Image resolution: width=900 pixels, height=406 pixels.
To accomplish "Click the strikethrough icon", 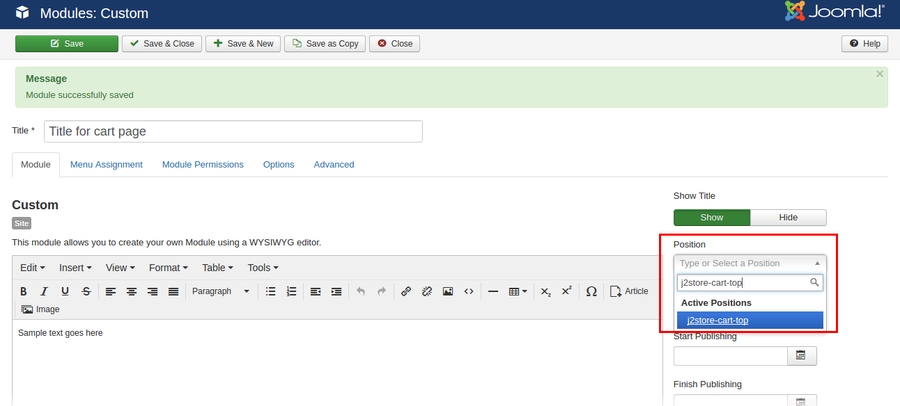I will pyautogui.click(x=86, y=291).
